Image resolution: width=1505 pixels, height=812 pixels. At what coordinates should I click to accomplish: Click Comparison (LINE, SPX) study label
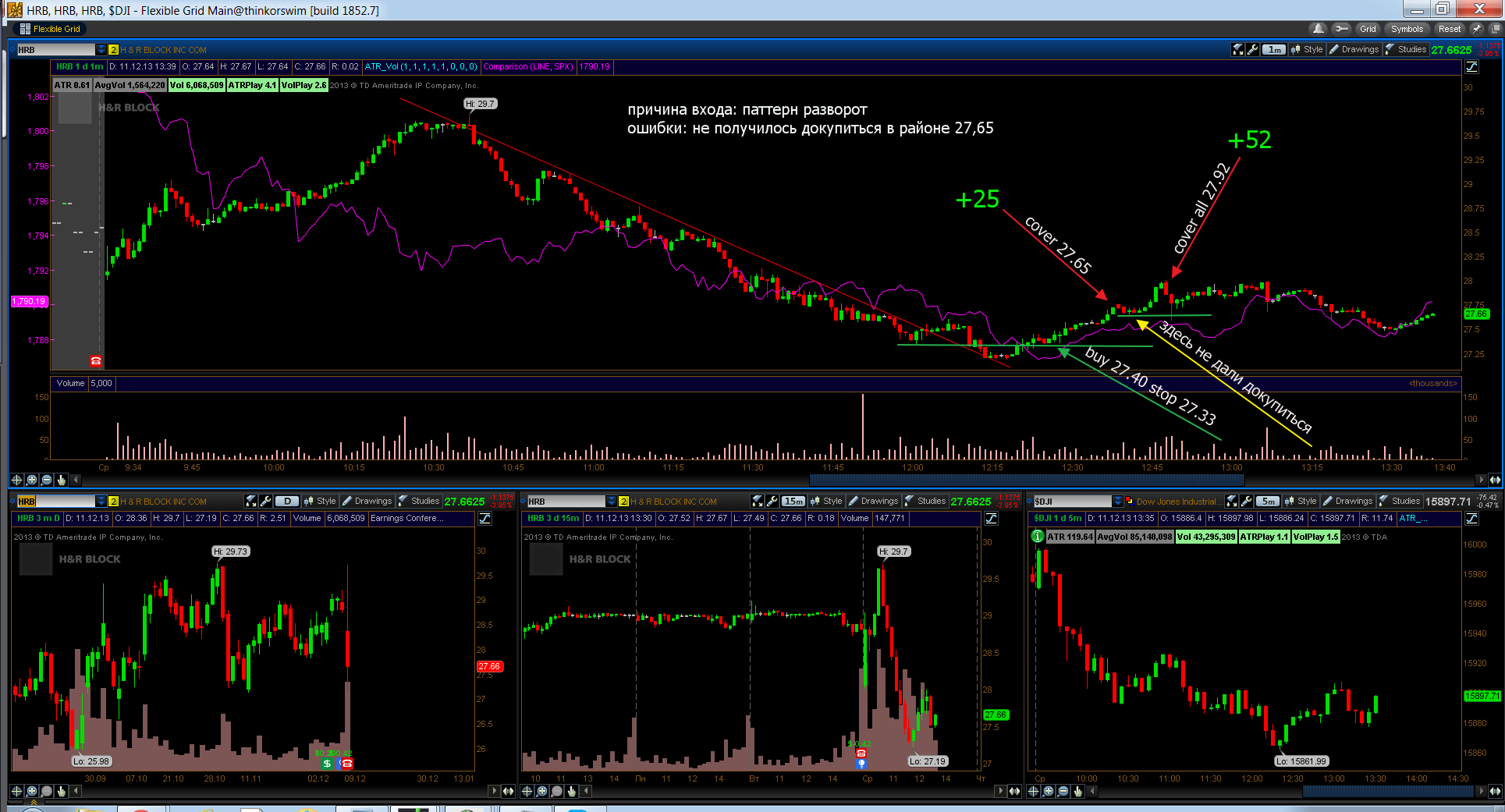coord(527,67)
